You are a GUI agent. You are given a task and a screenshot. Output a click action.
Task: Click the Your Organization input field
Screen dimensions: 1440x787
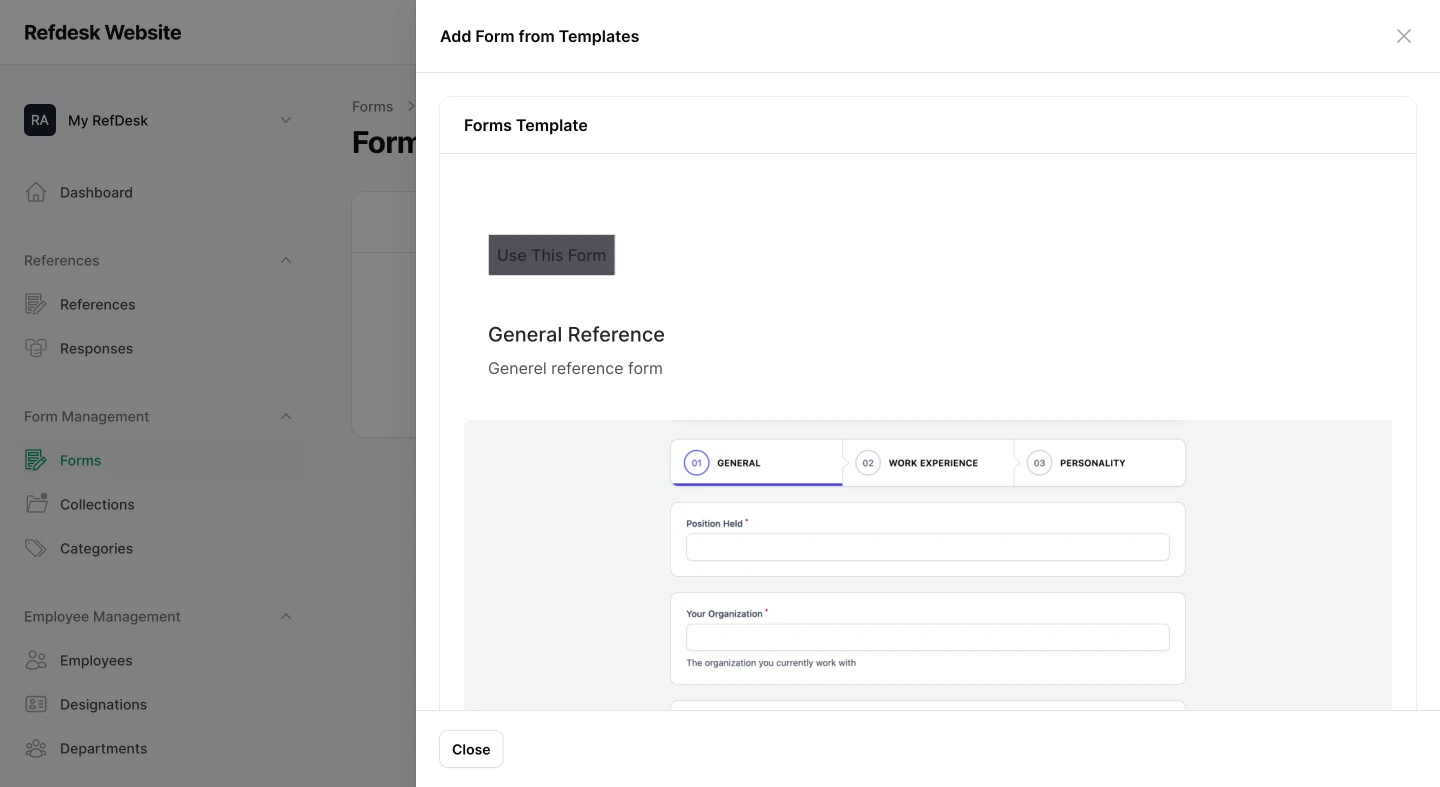(928, 637)
